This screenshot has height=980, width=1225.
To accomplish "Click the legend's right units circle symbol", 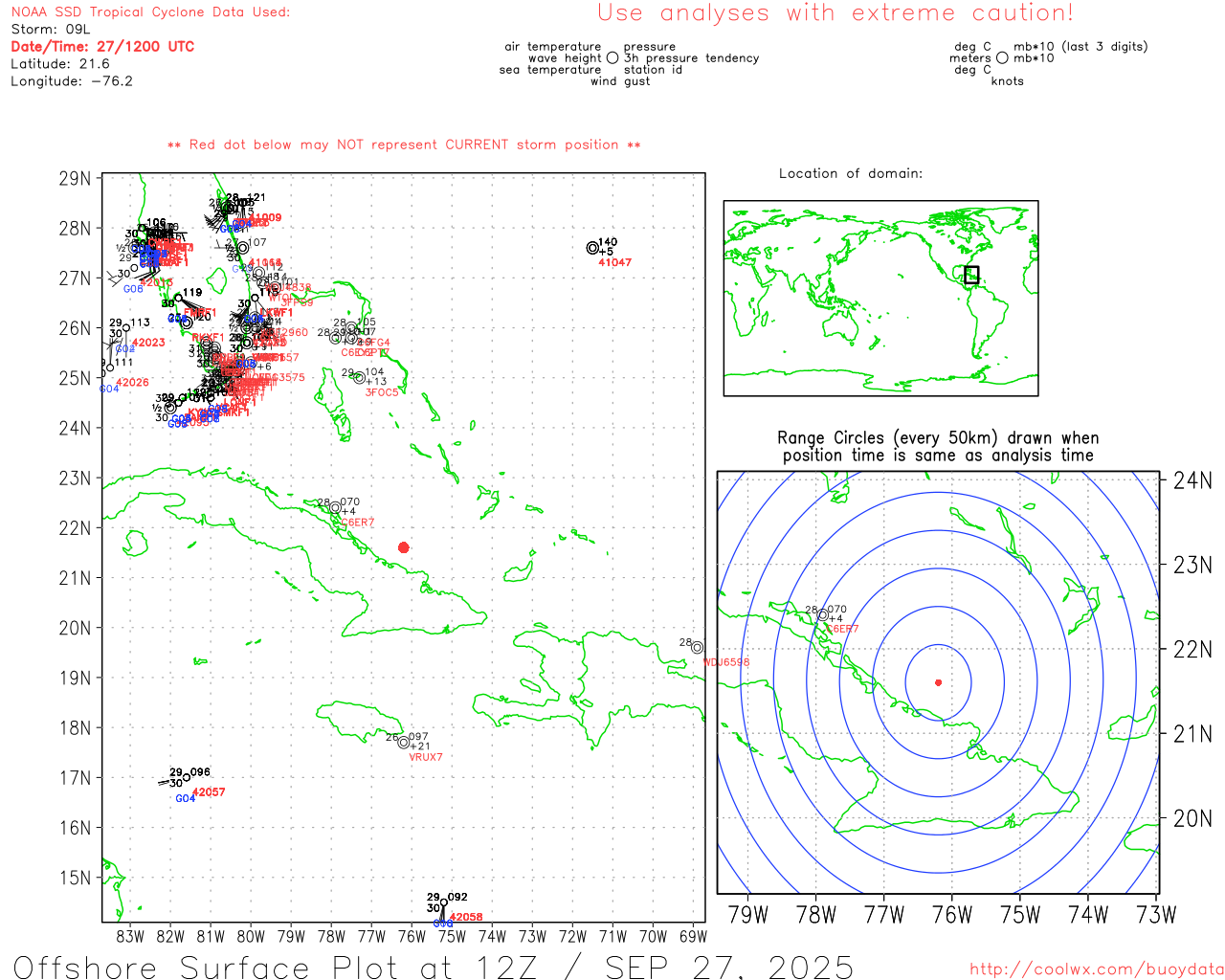I will click(x=1002, y=57).
